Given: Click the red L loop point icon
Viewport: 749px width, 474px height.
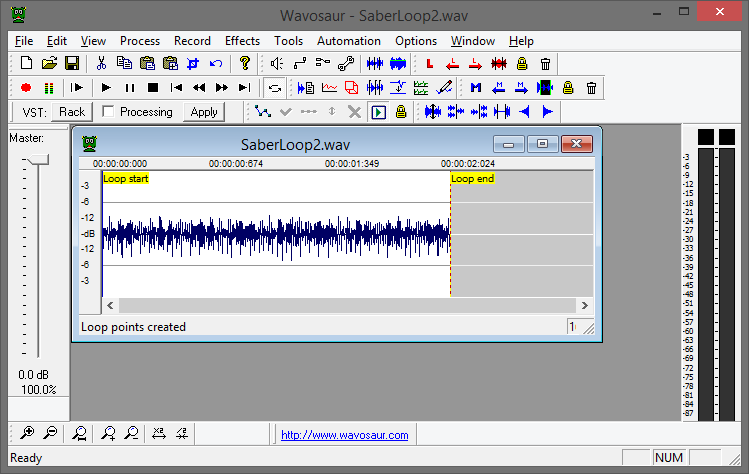Looking at the screenshot, I should pos(429,63).
